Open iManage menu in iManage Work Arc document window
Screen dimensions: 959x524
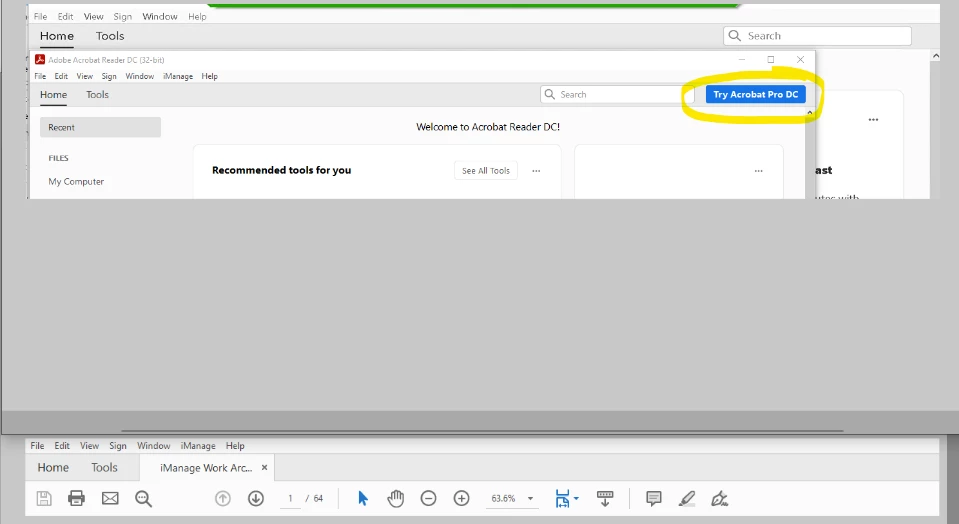pyautogui.click(x=198, y=446)
